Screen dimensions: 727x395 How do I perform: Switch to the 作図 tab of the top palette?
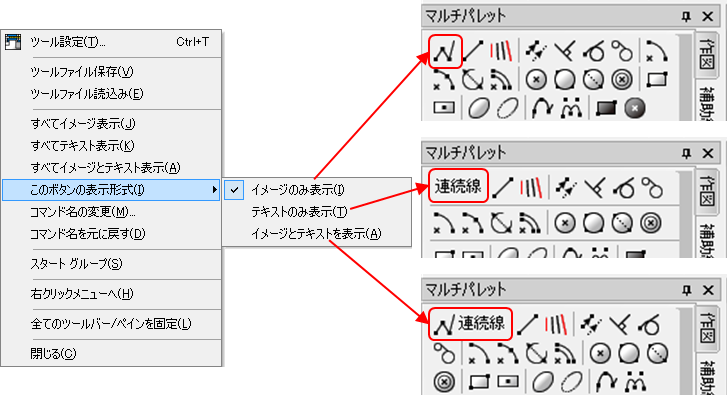click(x=706, y=54)
